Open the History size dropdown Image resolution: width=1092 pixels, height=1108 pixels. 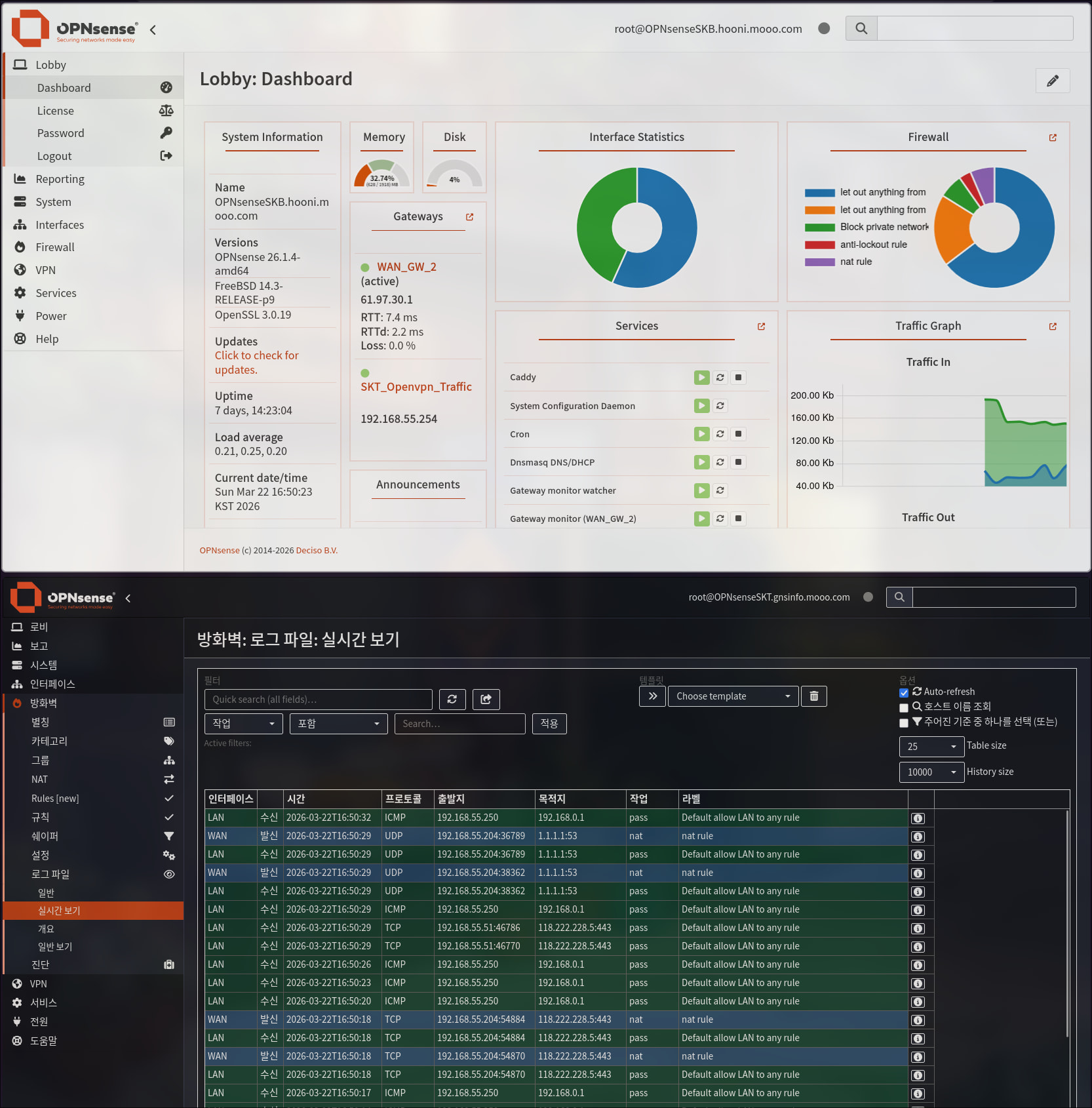click(931, 772)
